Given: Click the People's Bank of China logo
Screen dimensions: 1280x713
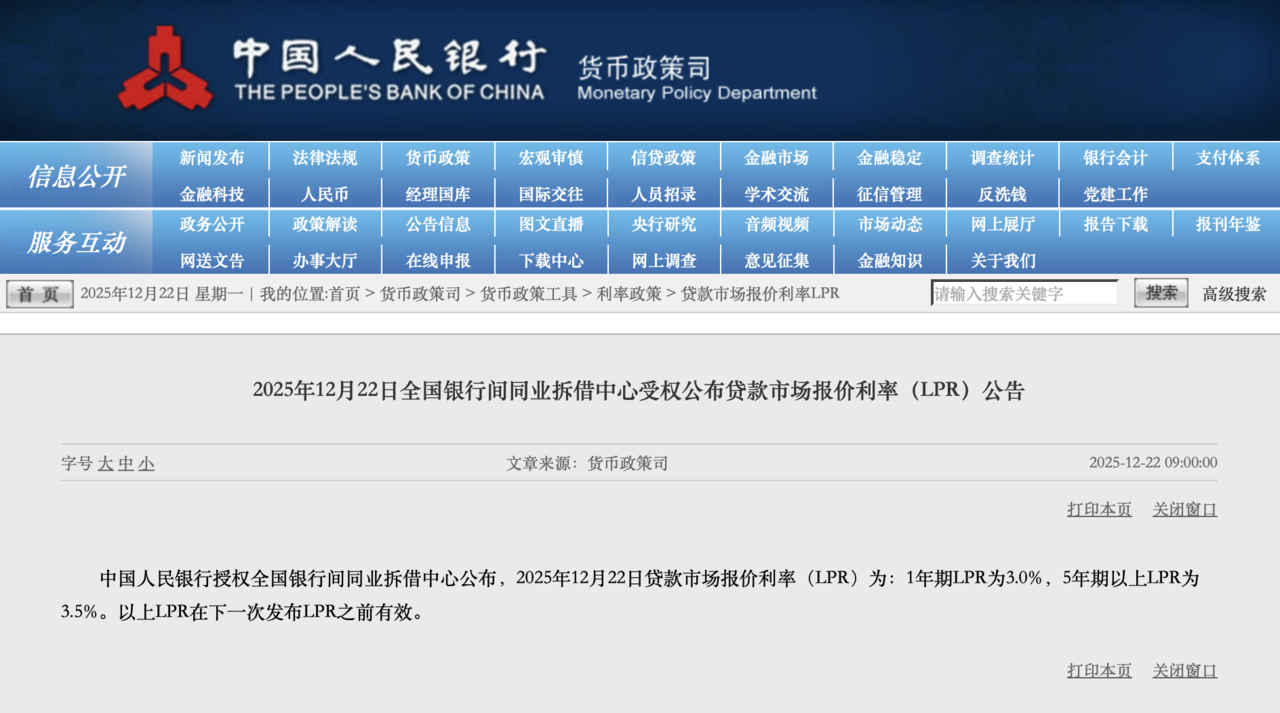Looking at the screenshot, I should click(x=165, y=65).
